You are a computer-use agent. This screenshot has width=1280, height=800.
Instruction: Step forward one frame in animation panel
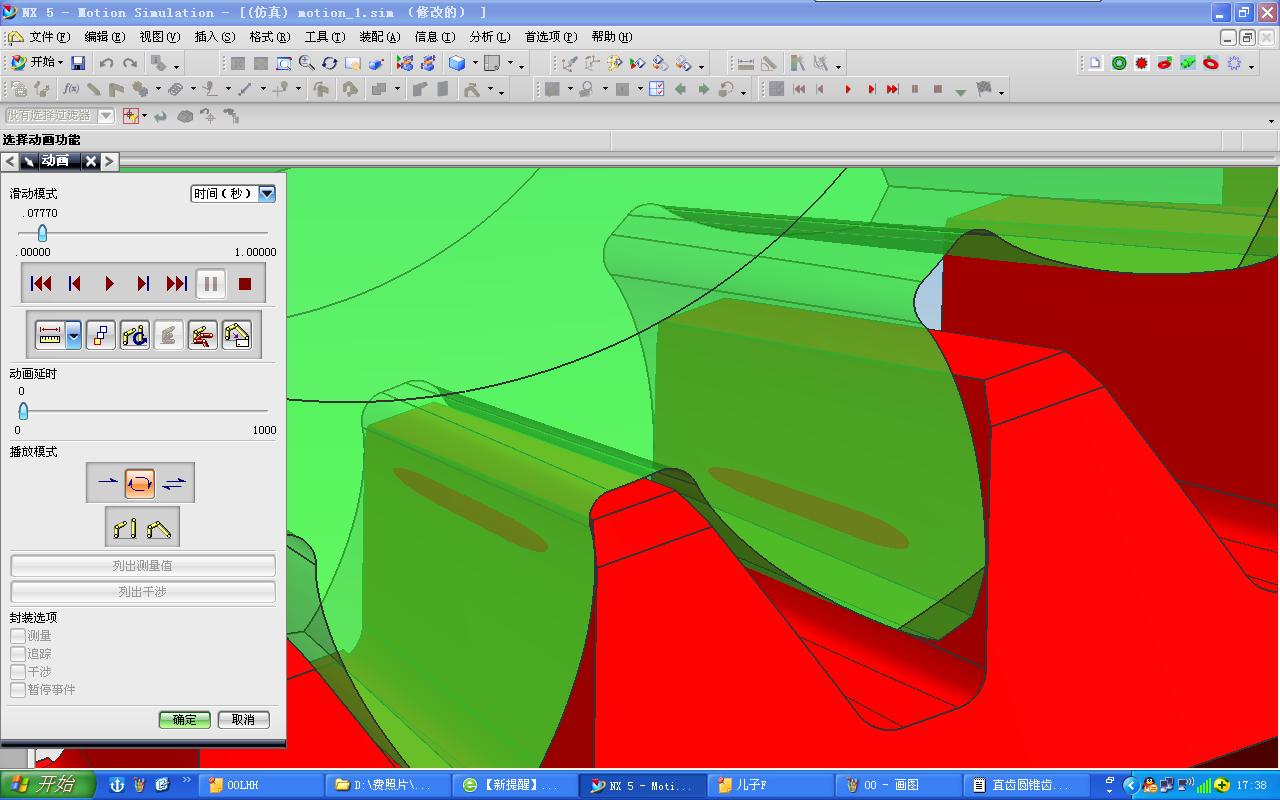click(x=143, y=284)
